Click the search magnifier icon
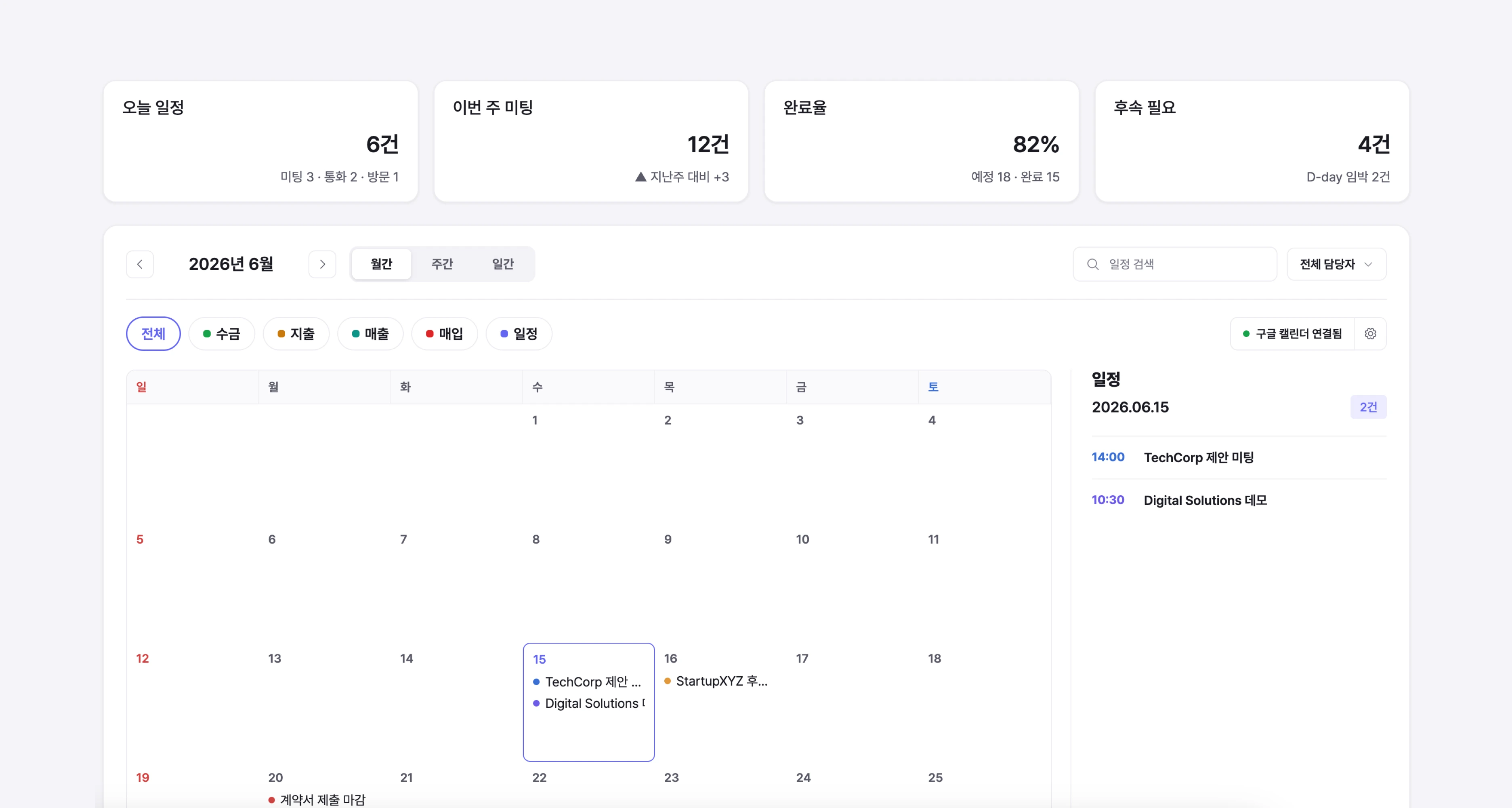 click(x=1092, y=264)
